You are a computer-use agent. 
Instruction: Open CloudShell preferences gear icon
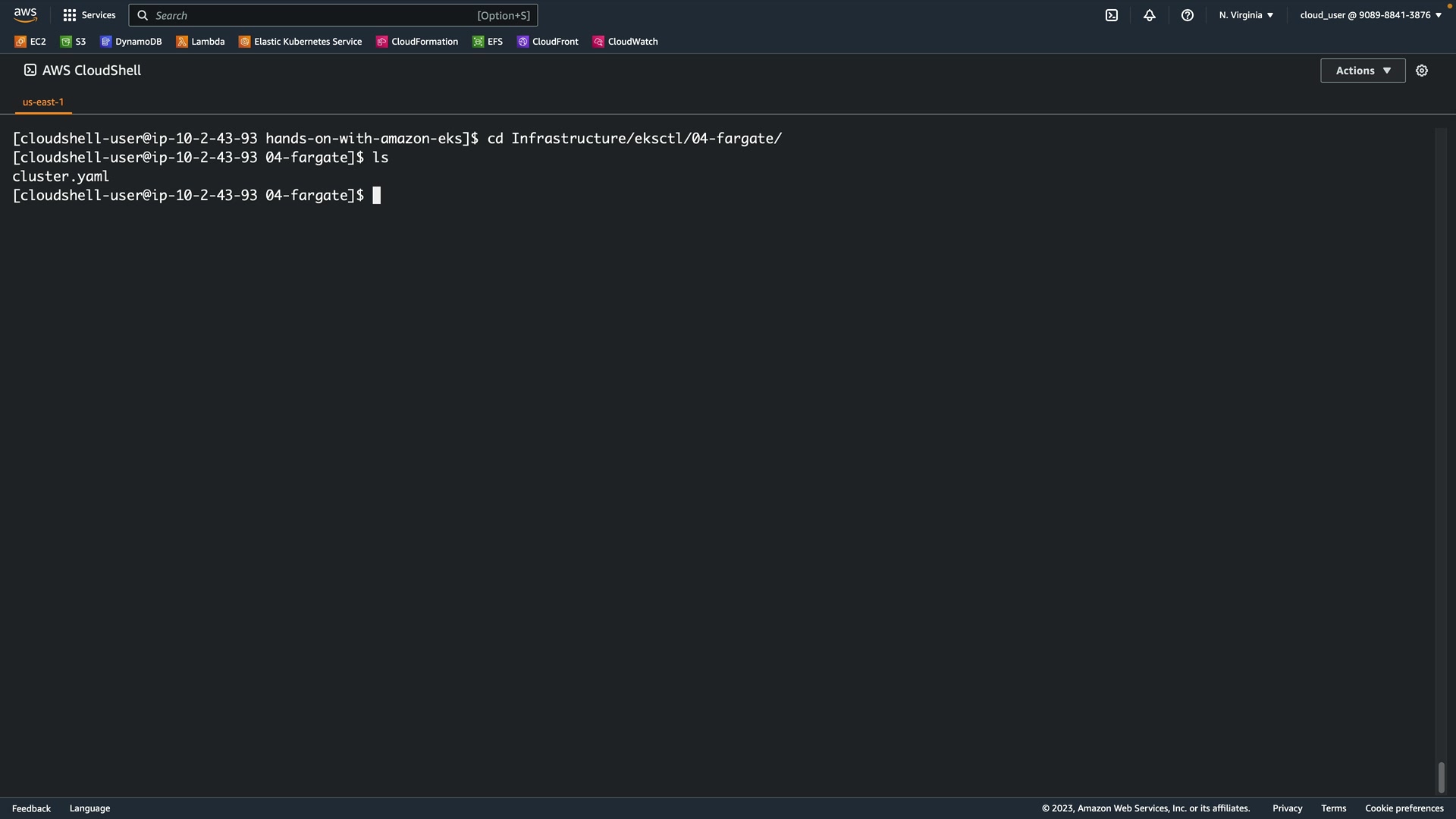[x=1421, y=71]
